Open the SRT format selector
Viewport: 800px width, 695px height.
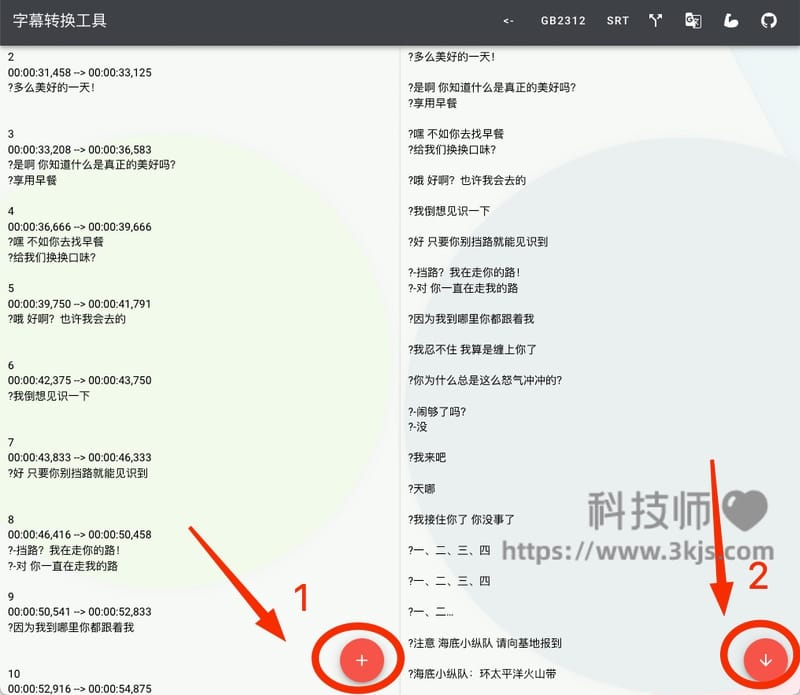click(x=617, y=21)
